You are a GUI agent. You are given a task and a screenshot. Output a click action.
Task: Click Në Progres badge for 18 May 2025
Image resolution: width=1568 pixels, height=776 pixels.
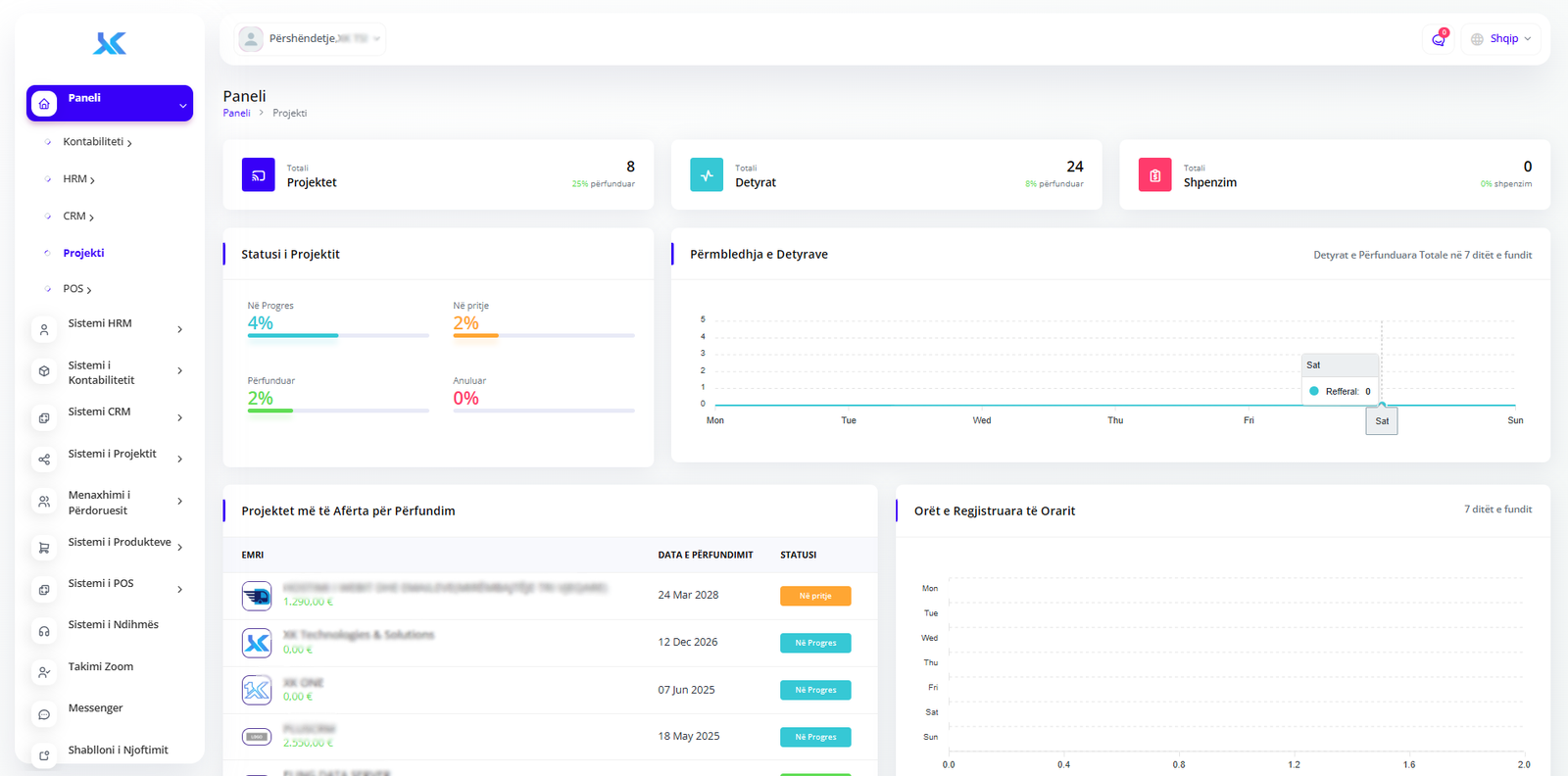point(815,737)
